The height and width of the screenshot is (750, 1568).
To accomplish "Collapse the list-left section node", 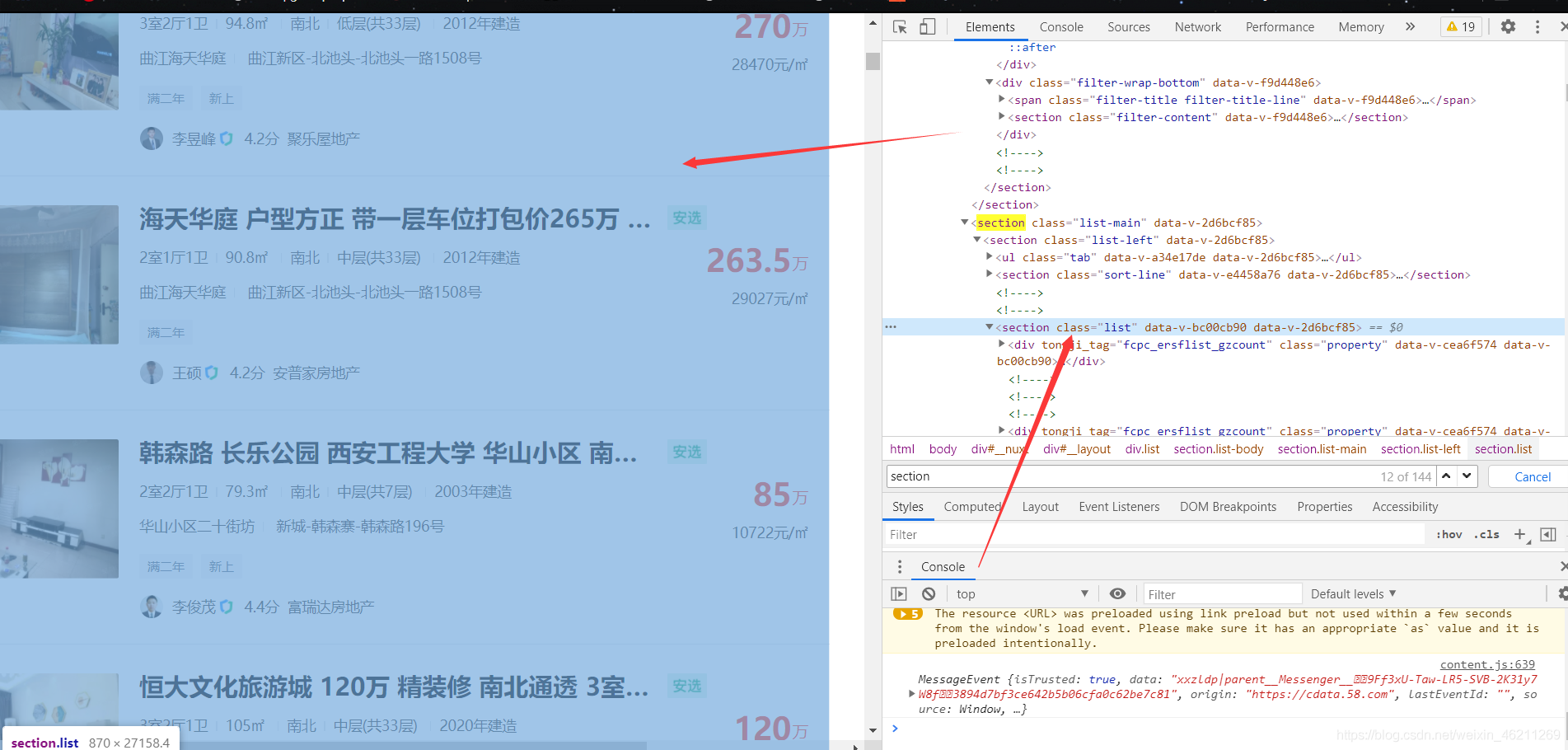I will 977,240.
